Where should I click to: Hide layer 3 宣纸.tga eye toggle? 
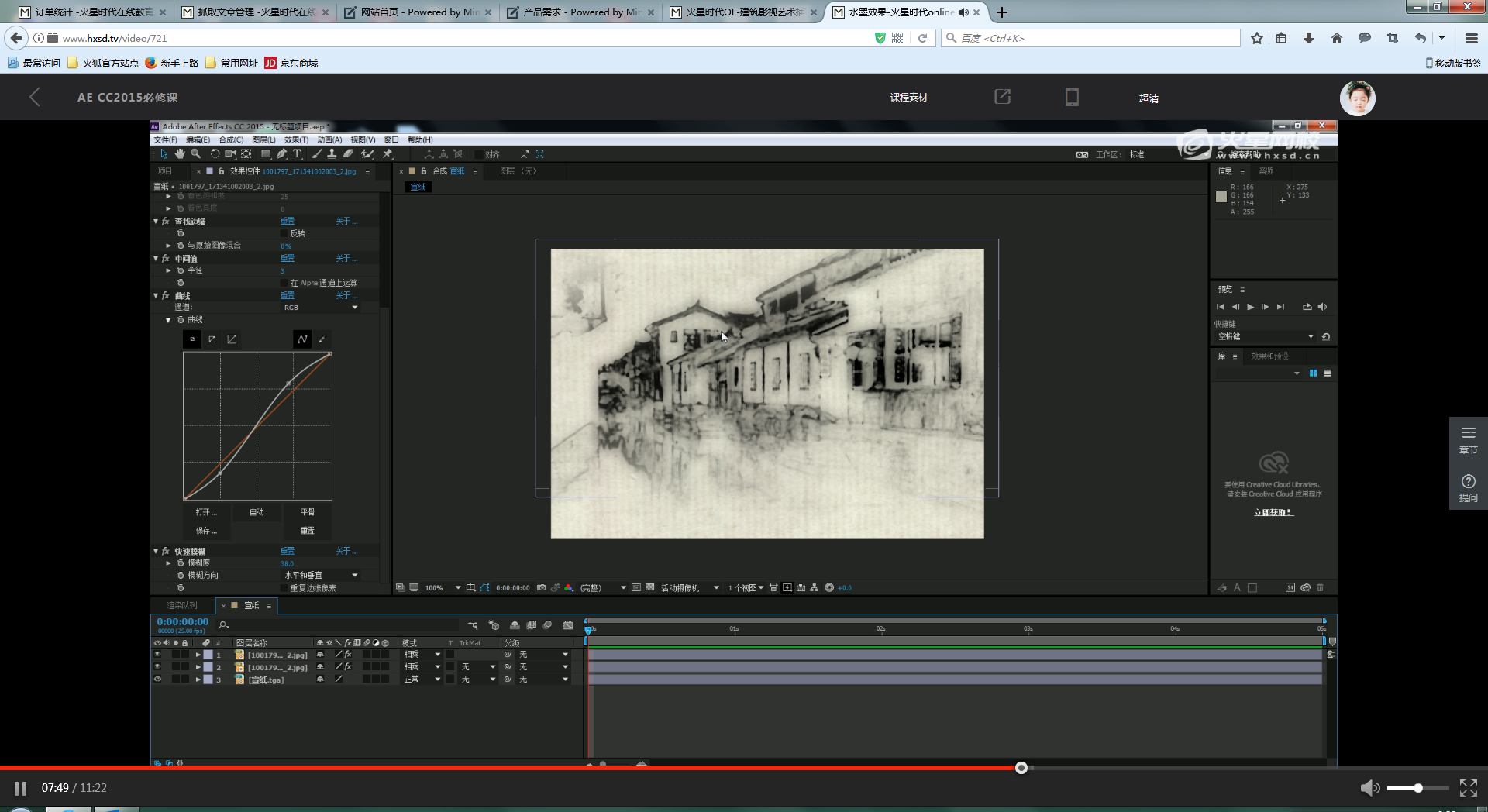(157, 680)
